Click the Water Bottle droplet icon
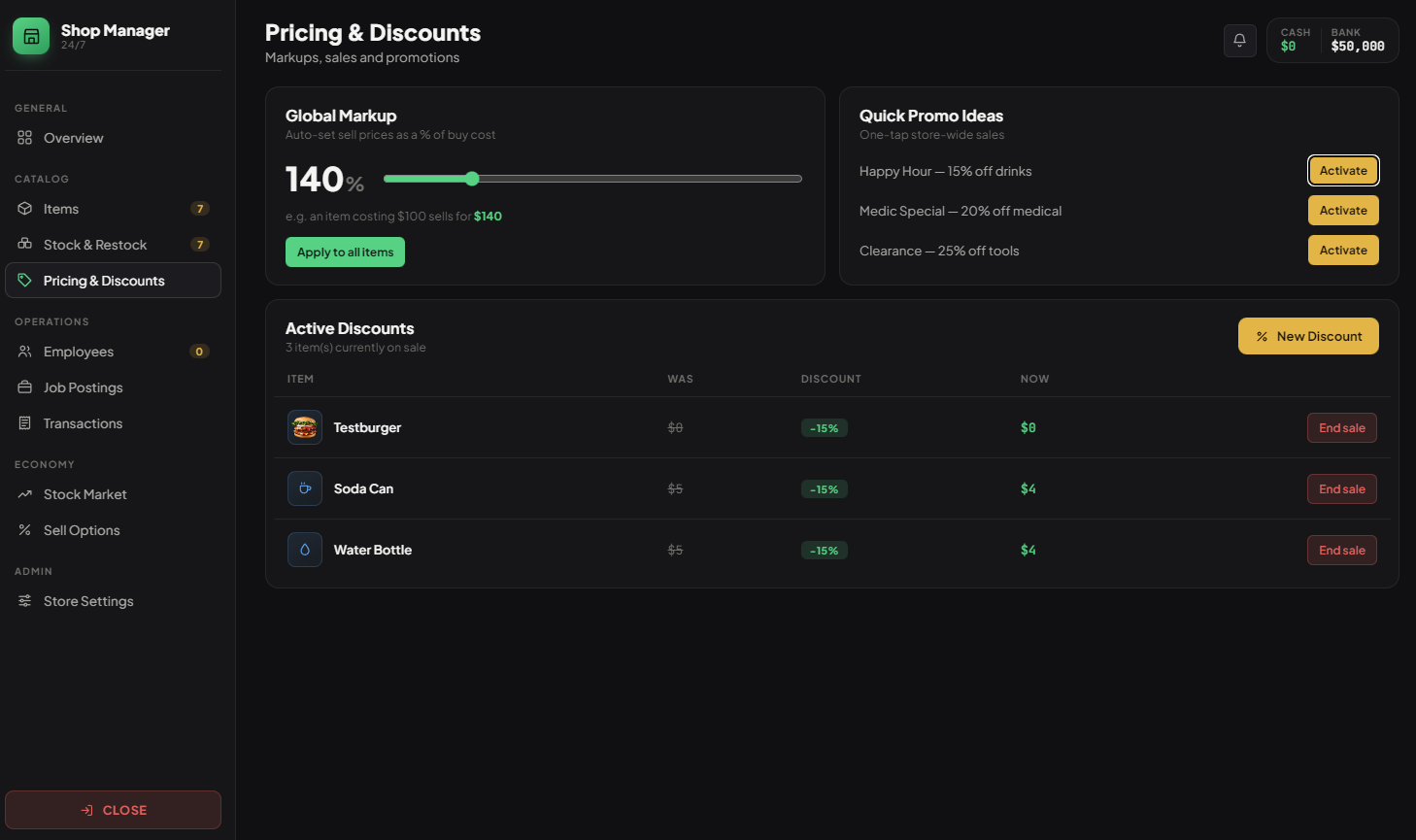The width and height of the screenshot is (1416, 840). tap(305, 550)
